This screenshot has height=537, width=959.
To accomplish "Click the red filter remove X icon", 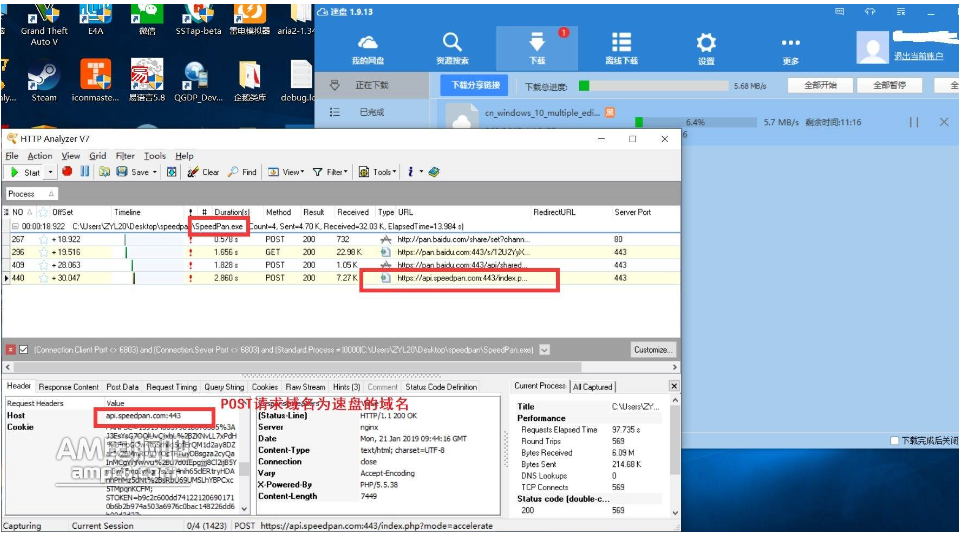I will (10, 350).
